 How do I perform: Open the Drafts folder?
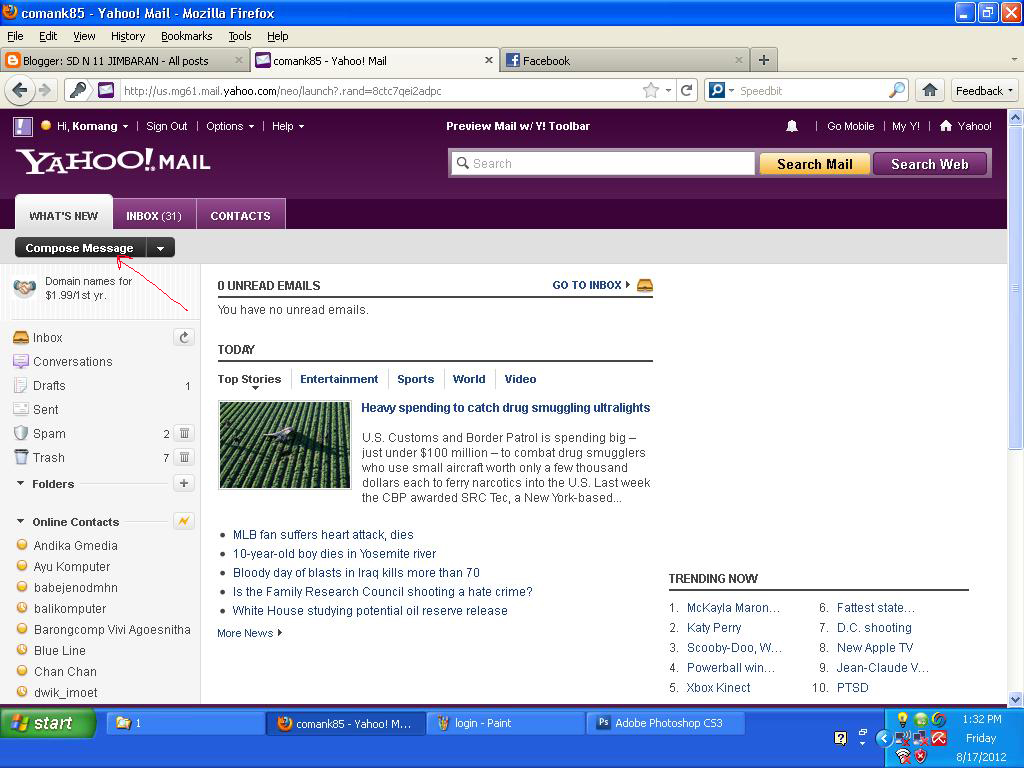[x=49, y=385]
